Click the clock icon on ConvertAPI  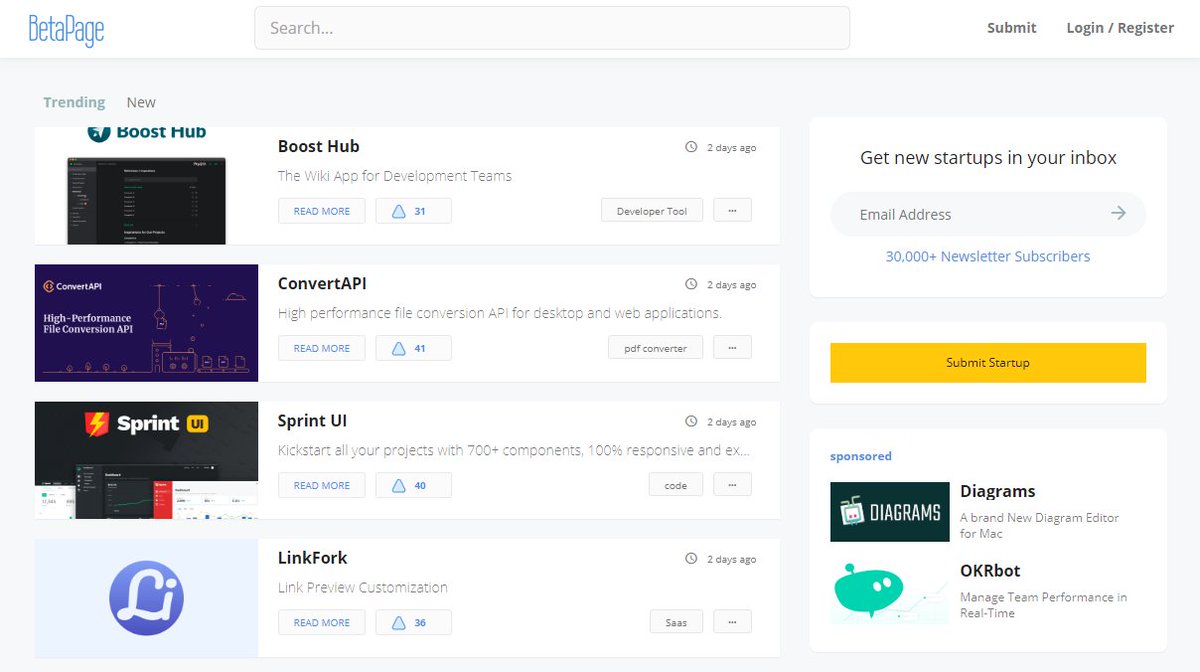(691, 284)
